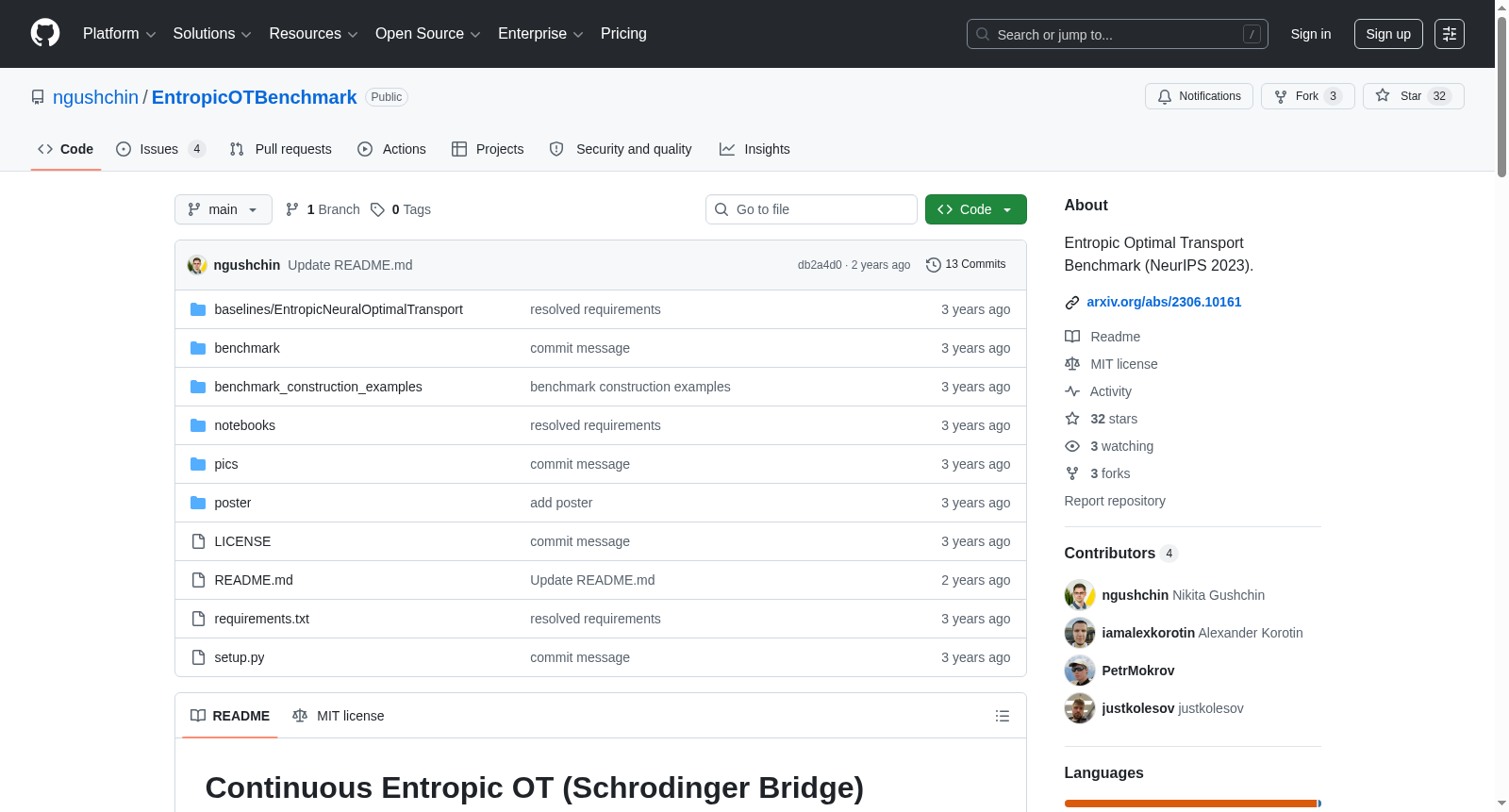Select the Code repository tab
This screenshot has height=812, width=1509.
coord(66,149)
